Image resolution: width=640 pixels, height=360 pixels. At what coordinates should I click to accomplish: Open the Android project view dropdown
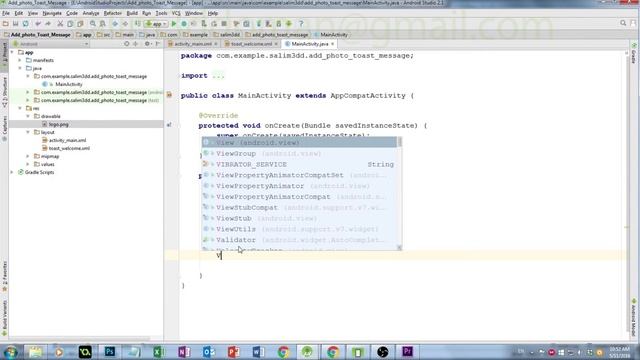[x=50, y=44]
